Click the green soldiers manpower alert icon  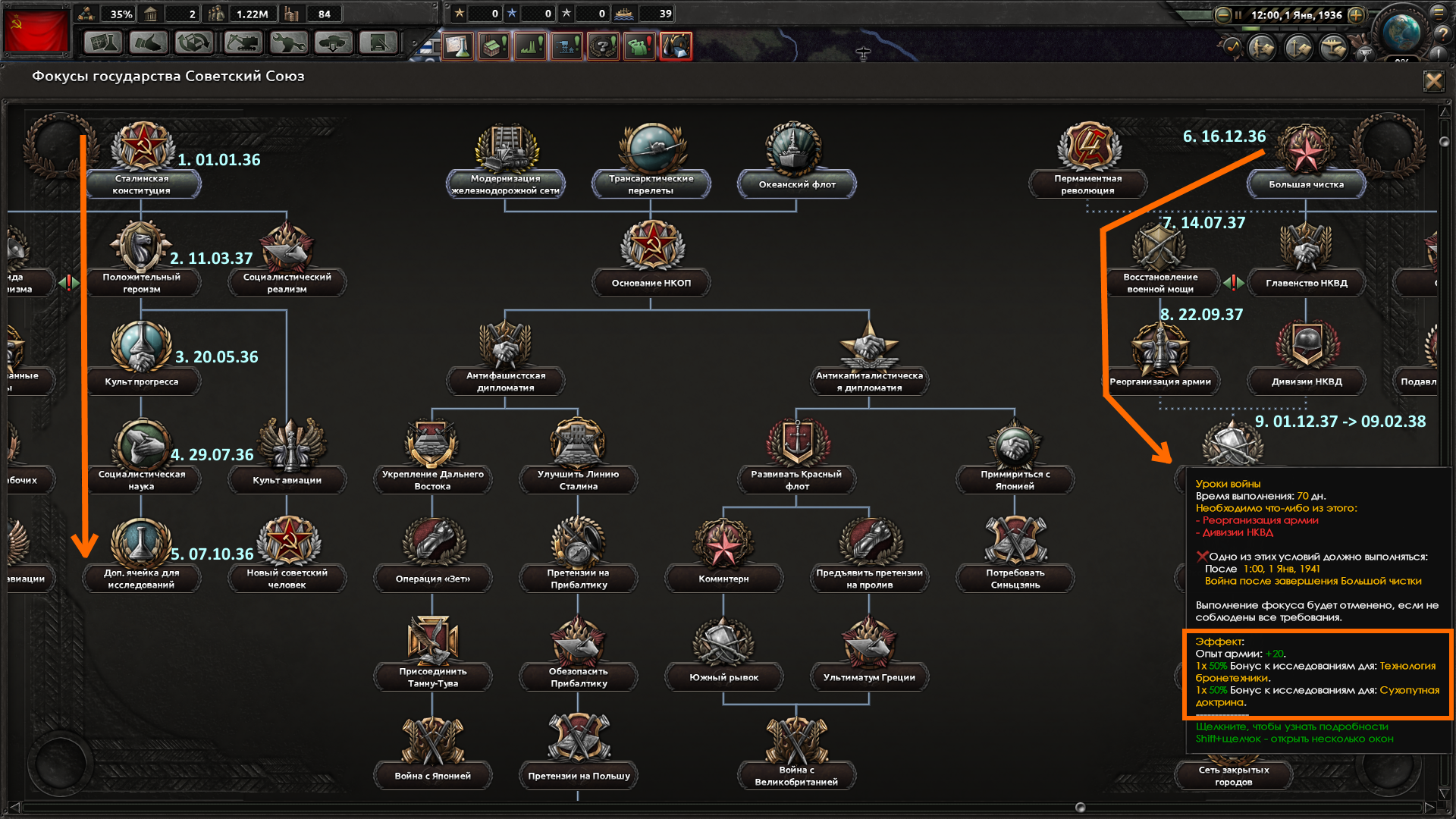click(639, 46)
